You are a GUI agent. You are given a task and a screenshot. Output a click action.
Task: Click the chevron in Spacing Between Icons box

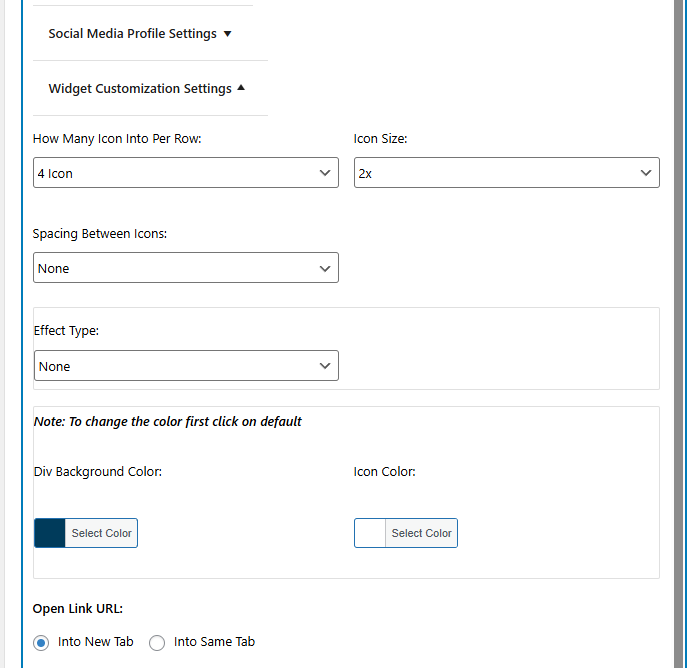pos(325,268)
